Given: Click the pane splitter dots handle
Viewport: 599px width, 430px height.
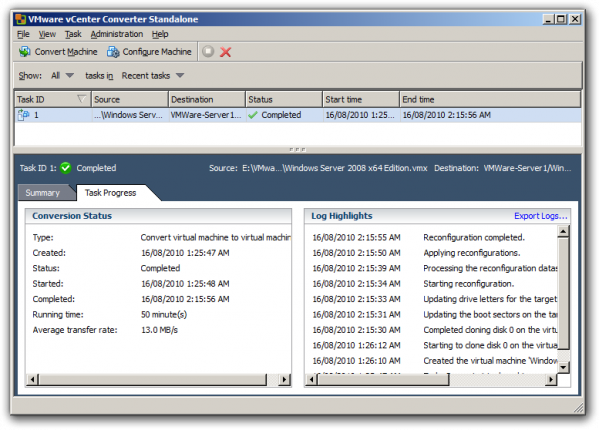Looking at the screenshot, I should pos(298,150).
